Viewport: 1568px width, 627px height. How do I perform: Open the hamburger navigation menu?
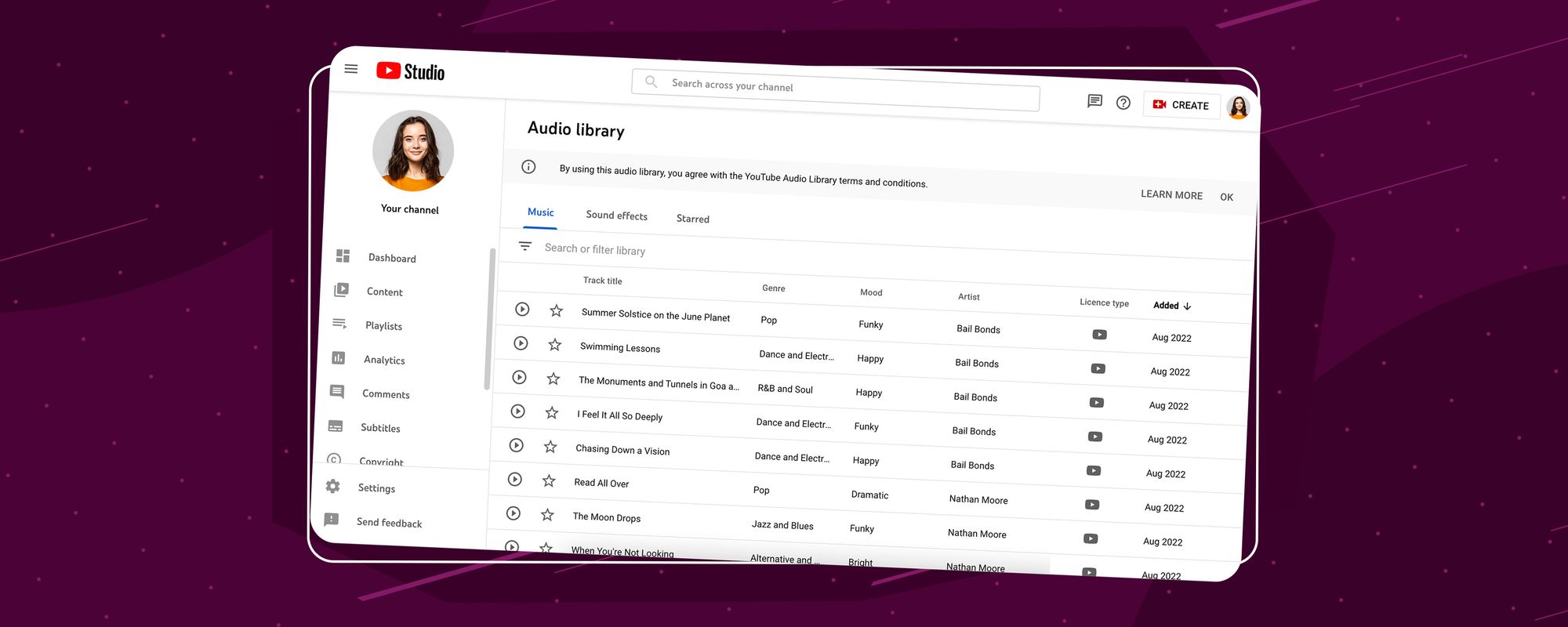click(351, 69)
